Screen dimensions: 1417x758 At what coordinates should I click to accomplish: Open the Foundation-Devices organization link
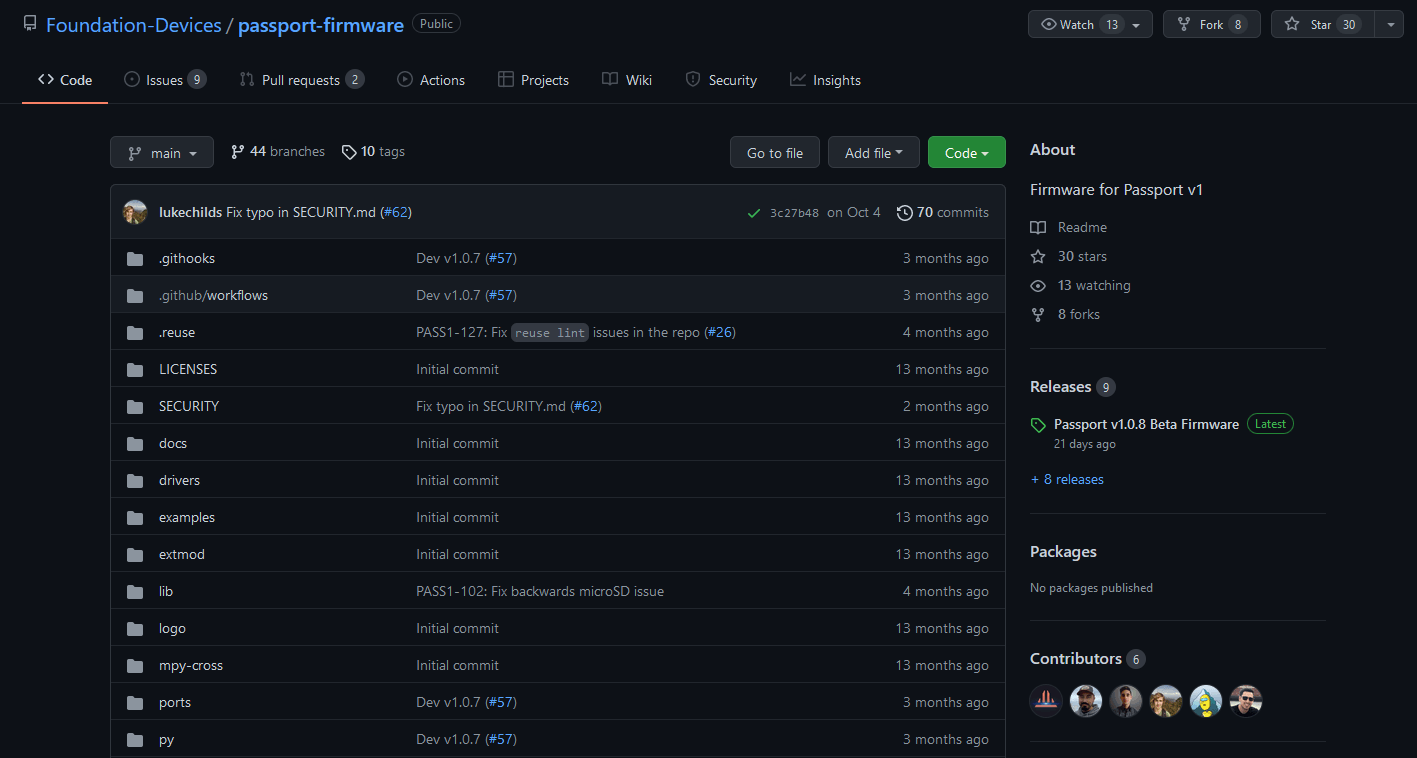click(x=134, y=25)
